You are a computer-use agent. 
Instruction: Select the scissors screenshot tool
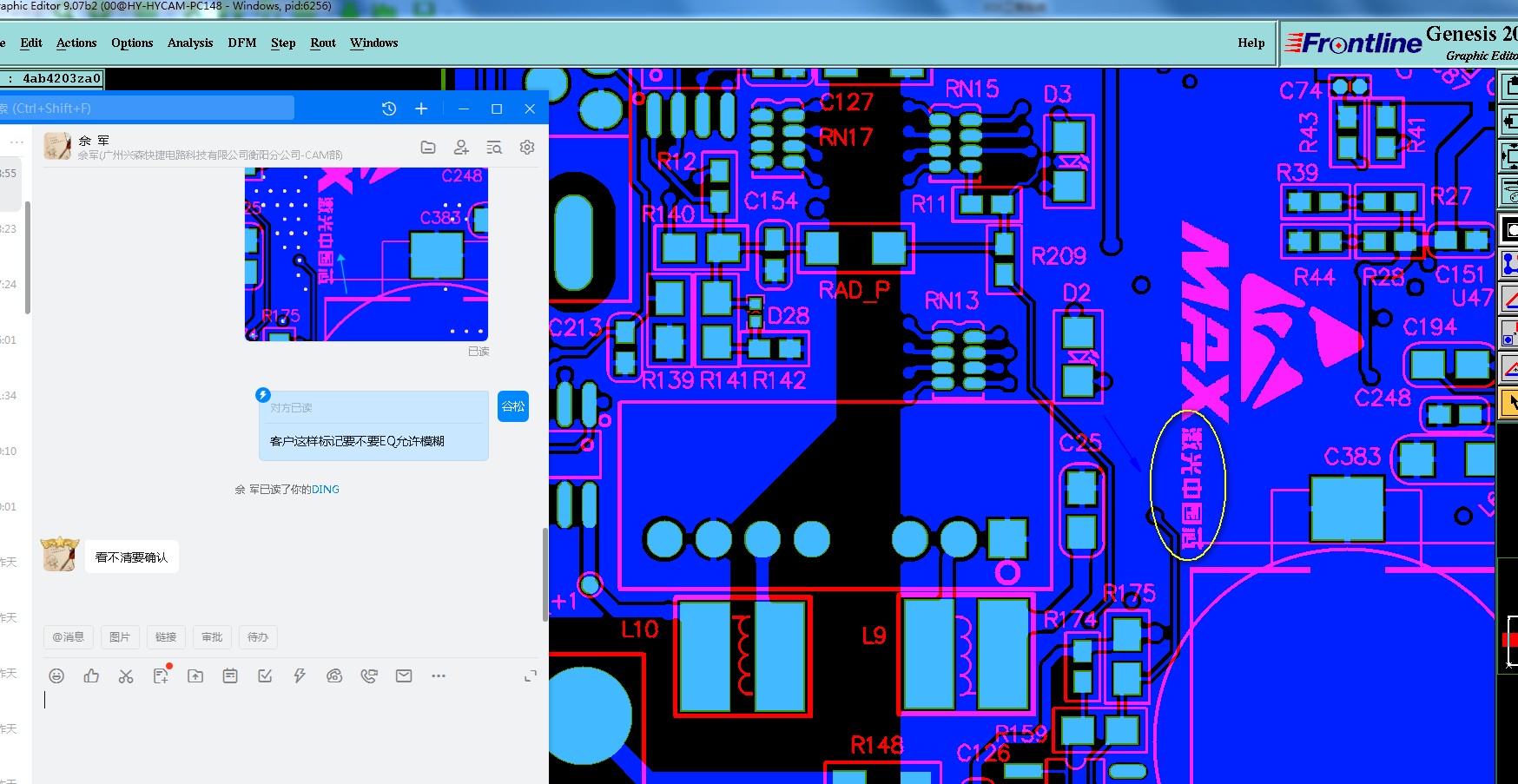point(126,675)
